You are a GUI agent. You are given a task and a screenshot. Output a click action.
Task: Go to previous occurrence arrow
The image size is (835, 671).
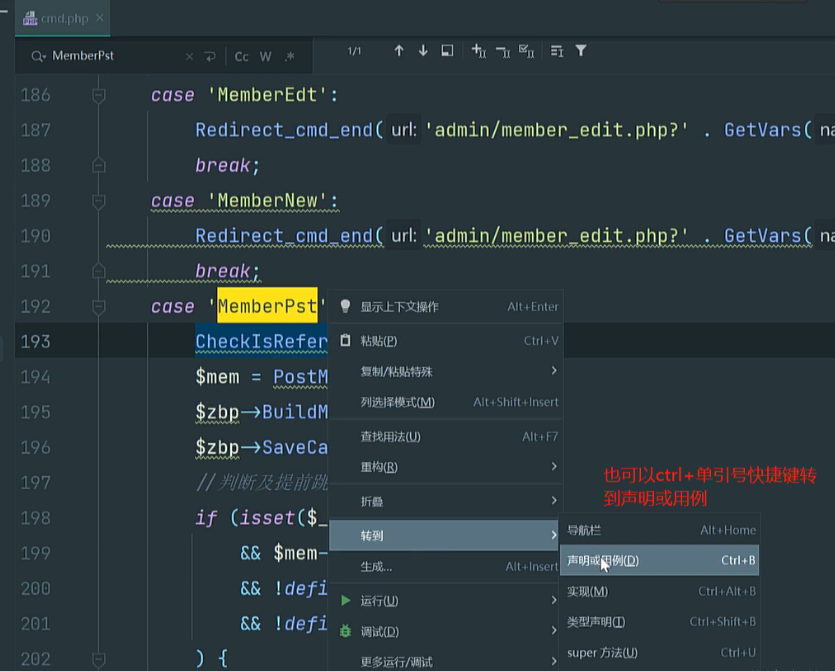(x=399, y=51)
